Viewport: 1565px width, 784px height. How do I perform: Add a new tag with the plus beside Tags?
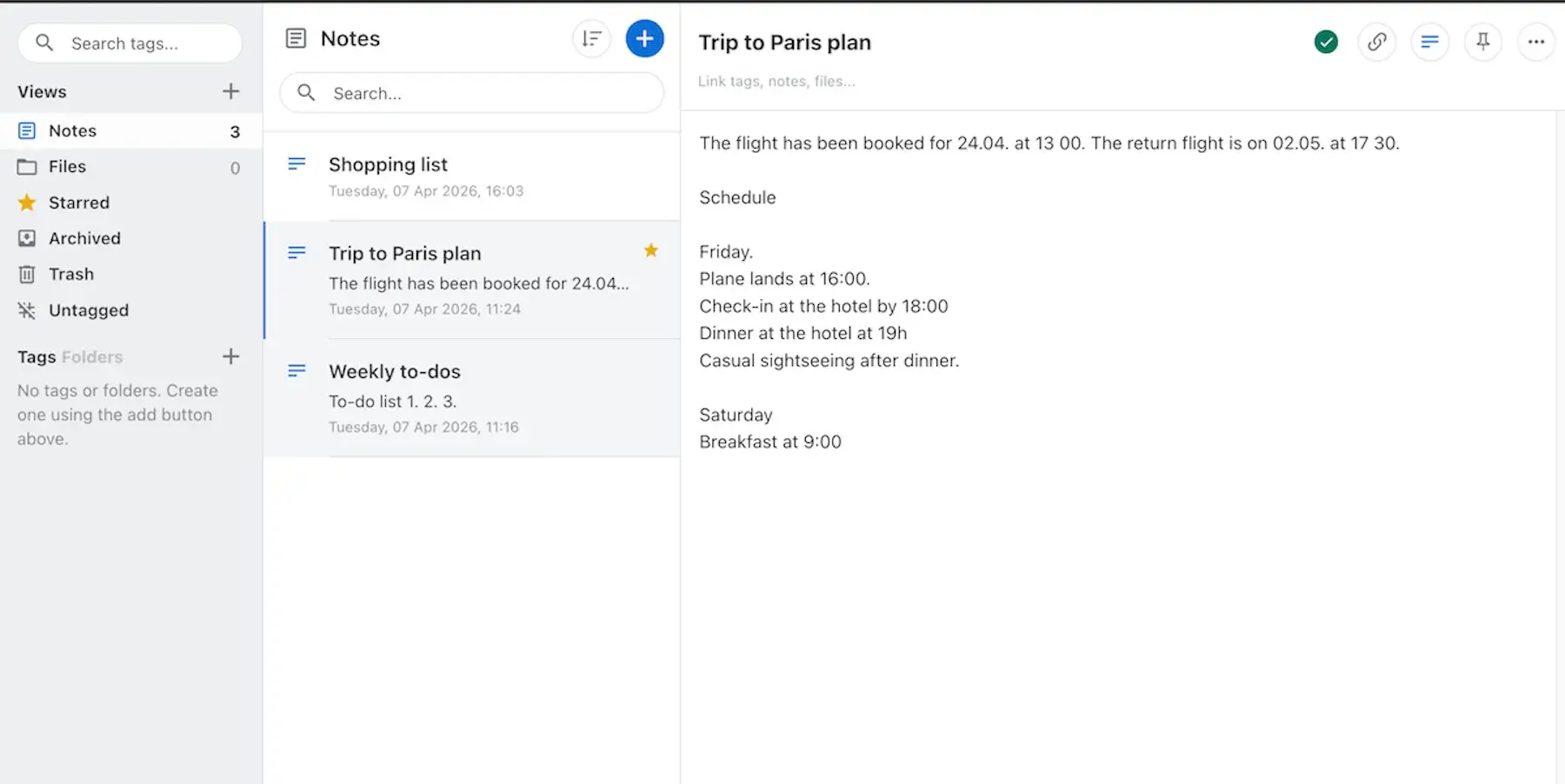(230, 356)
